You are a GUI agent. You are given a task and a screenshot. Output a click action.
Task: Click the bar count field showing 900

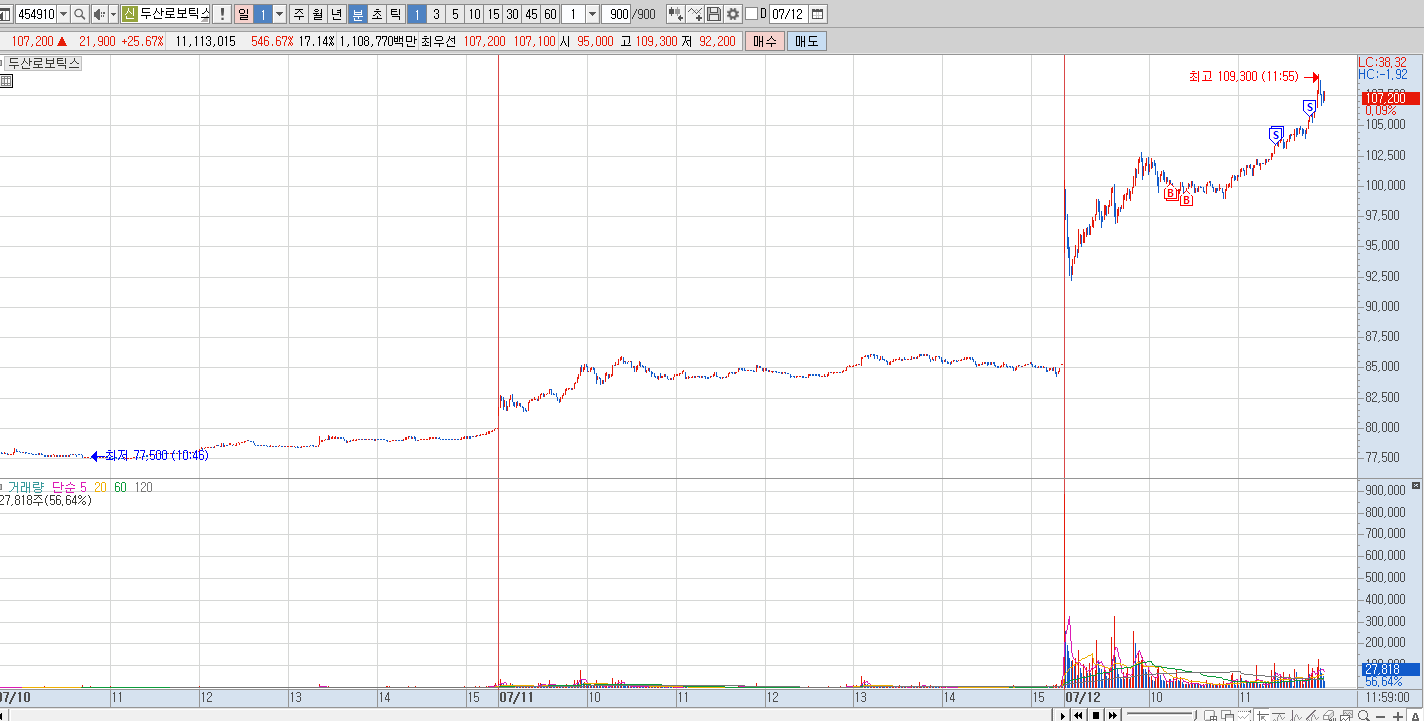click(616, 14)
